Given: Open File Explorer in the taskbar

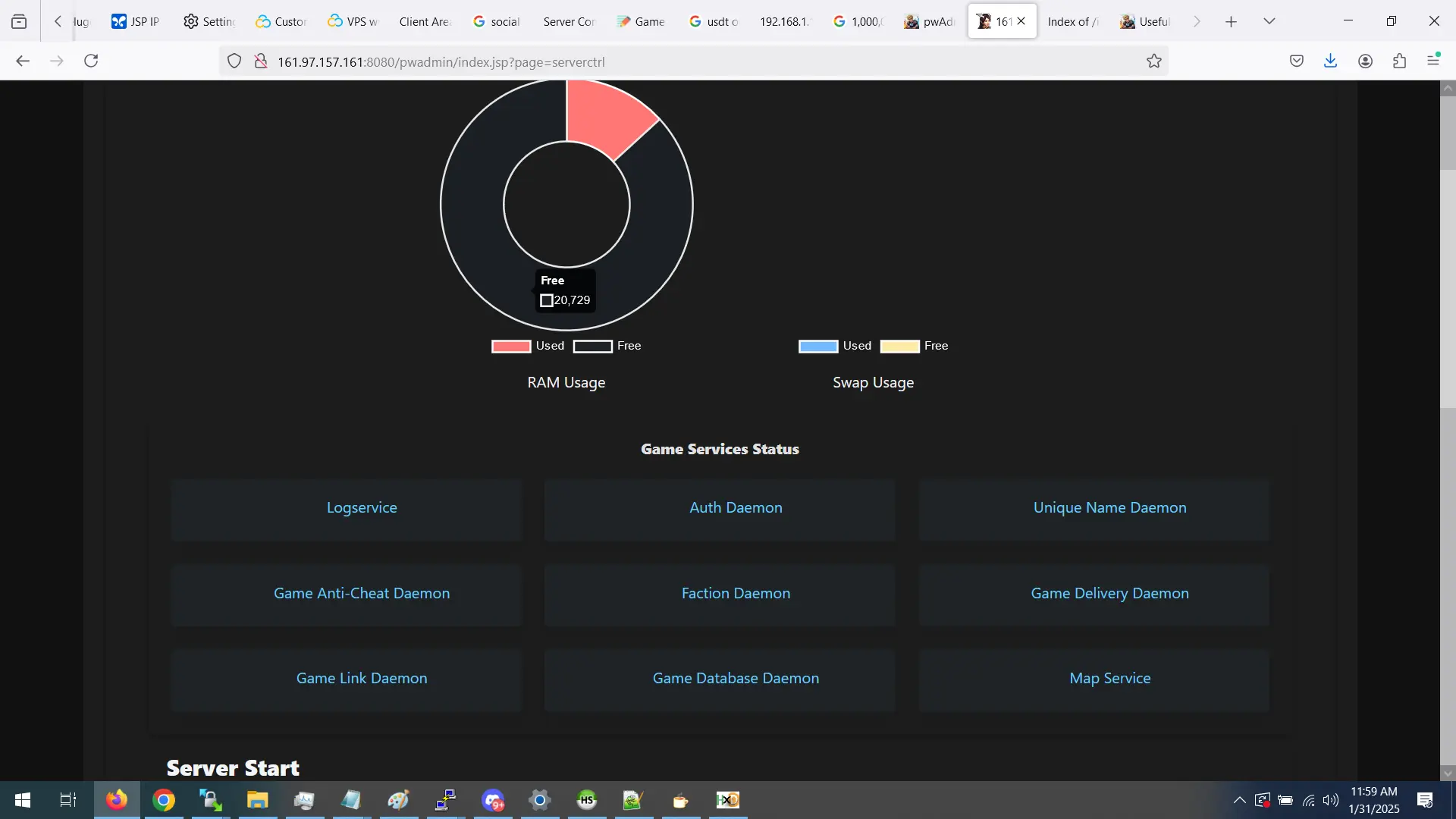Looking at the screenshot, I should [x=258, y=800].
